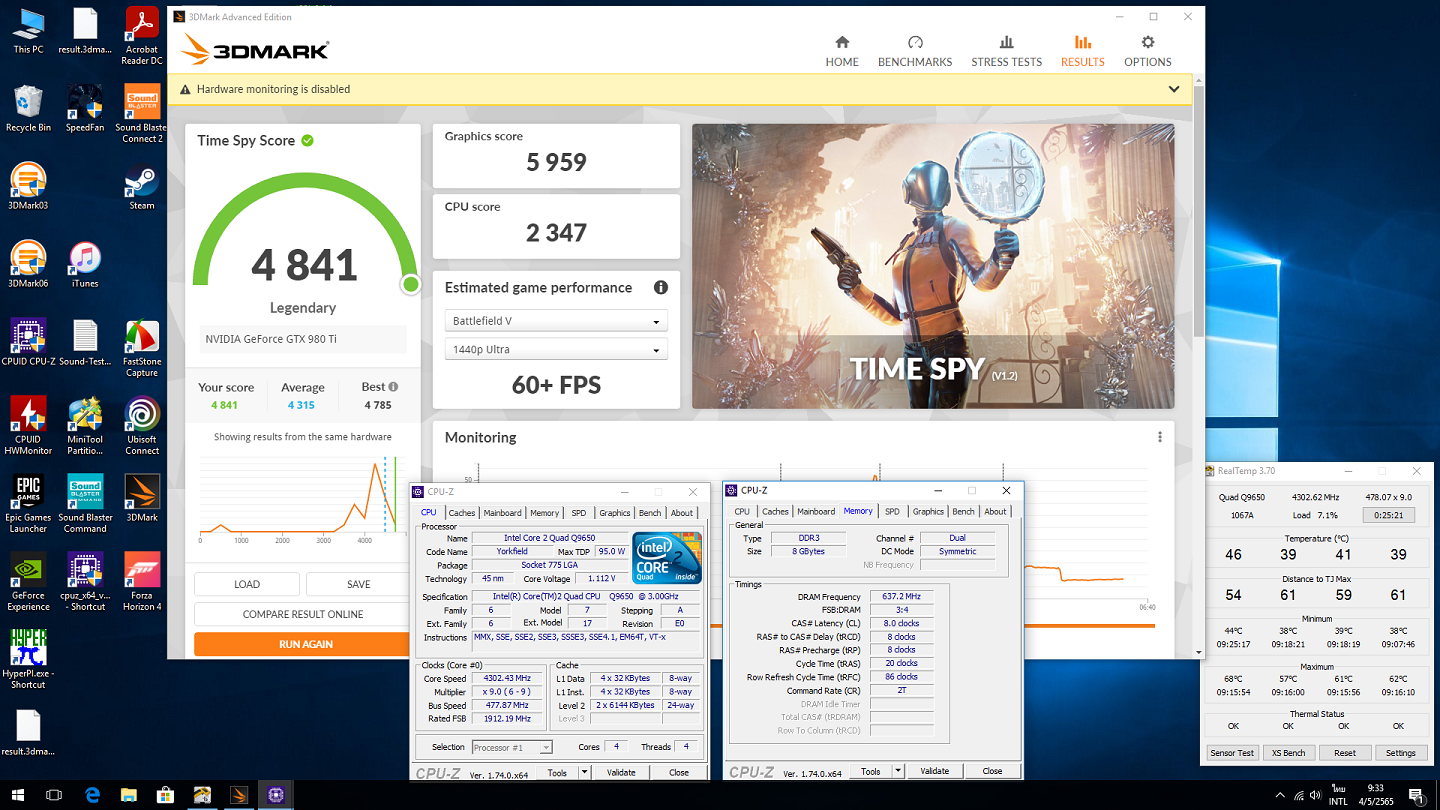Click Validate in left CPU-Z window
The height and width of the screenshot is (810, 1440).
[x=621, y=772]
